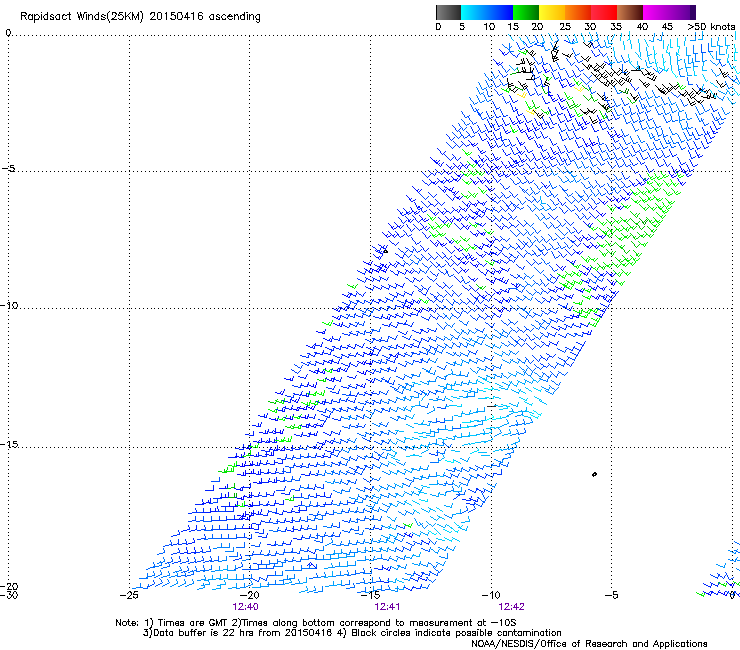Select the gray 0–5 knots legend swatch
Viewport: 740px width, 650px height.
pyautogui.click(x=448, y=12)
